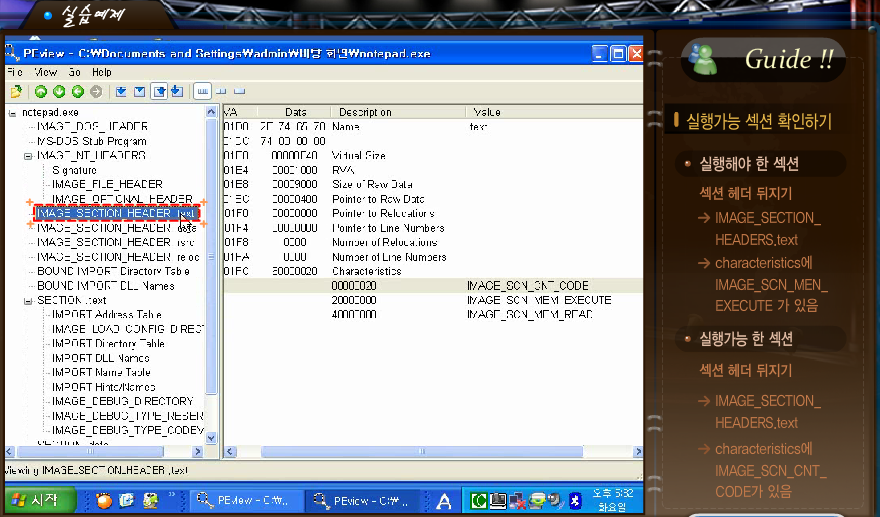Click the data pane horizontal scroll-left arrow
The image size is (880, 517).
tap(230, 451)
